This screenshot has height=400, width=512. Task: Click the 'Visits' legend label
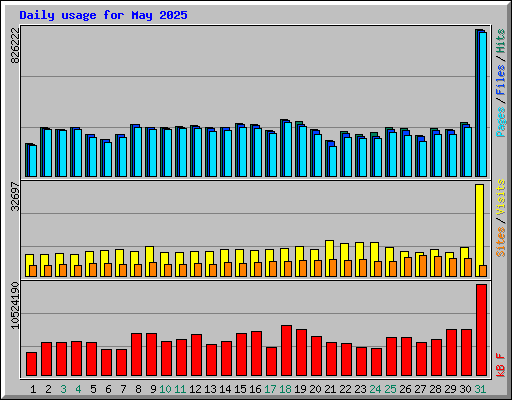(x=500, y=198)
